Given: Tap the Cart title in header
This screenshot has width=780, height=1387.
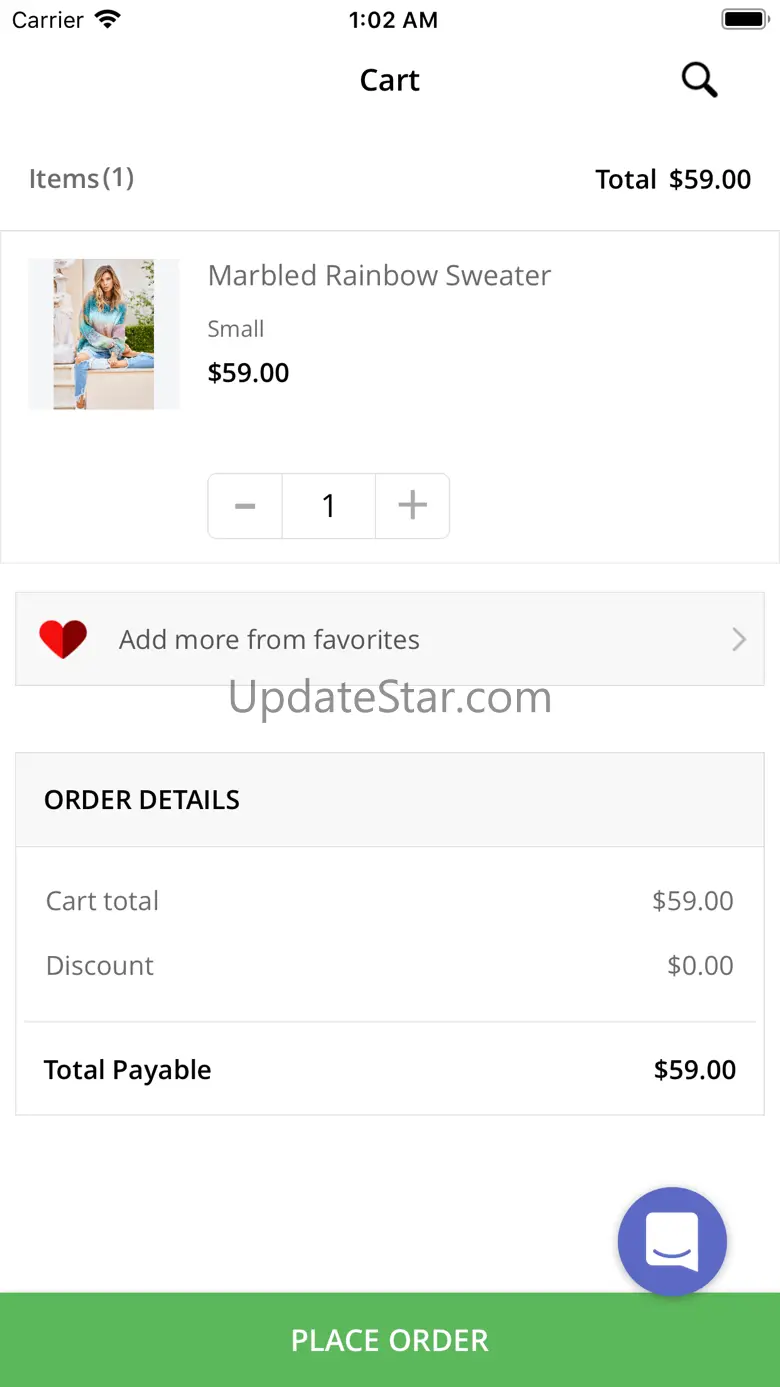Looking at the screenshot, I should [x=390, y=80].
